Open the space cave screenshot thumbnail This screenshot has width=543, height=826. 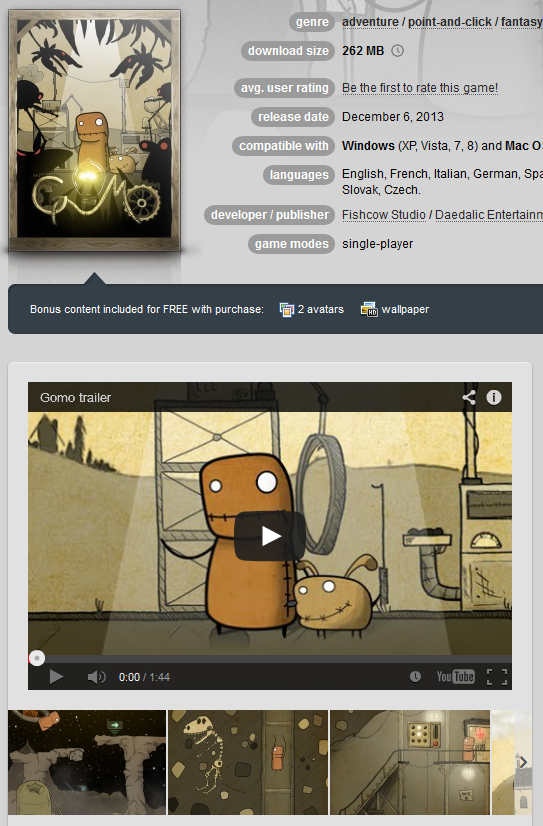[x=87, y=762]
